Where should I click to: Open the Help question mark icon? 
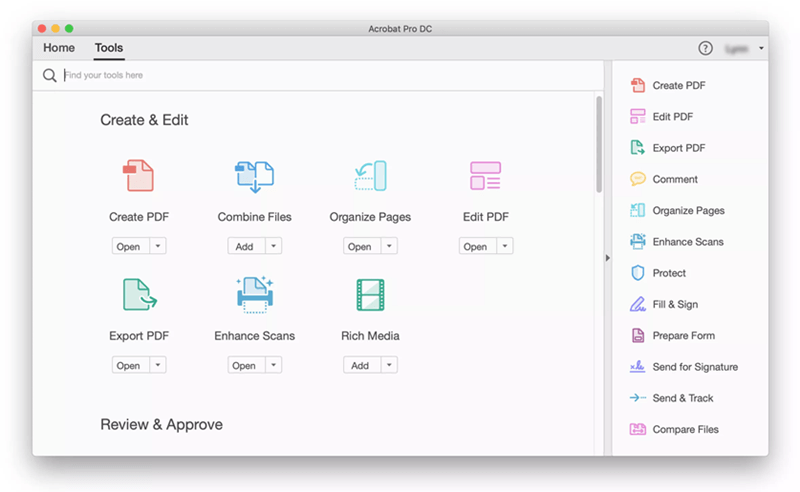pyautogui.click(x=705, y=48)
